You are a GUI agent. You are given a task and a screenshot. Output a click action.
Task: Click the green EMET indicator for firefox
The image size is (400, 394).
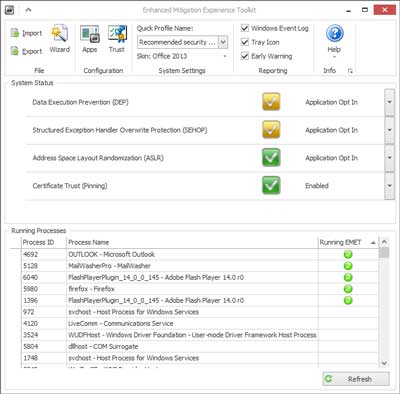coord(348,289)
